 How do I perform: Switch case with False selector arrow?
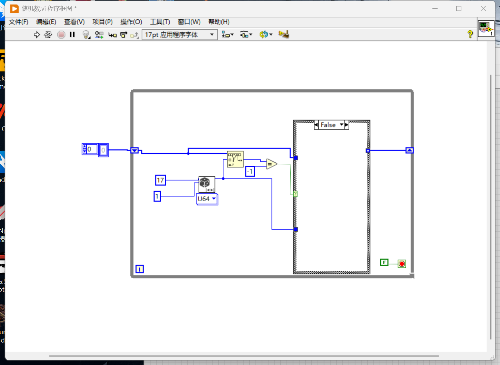click(x=341, y=125)
